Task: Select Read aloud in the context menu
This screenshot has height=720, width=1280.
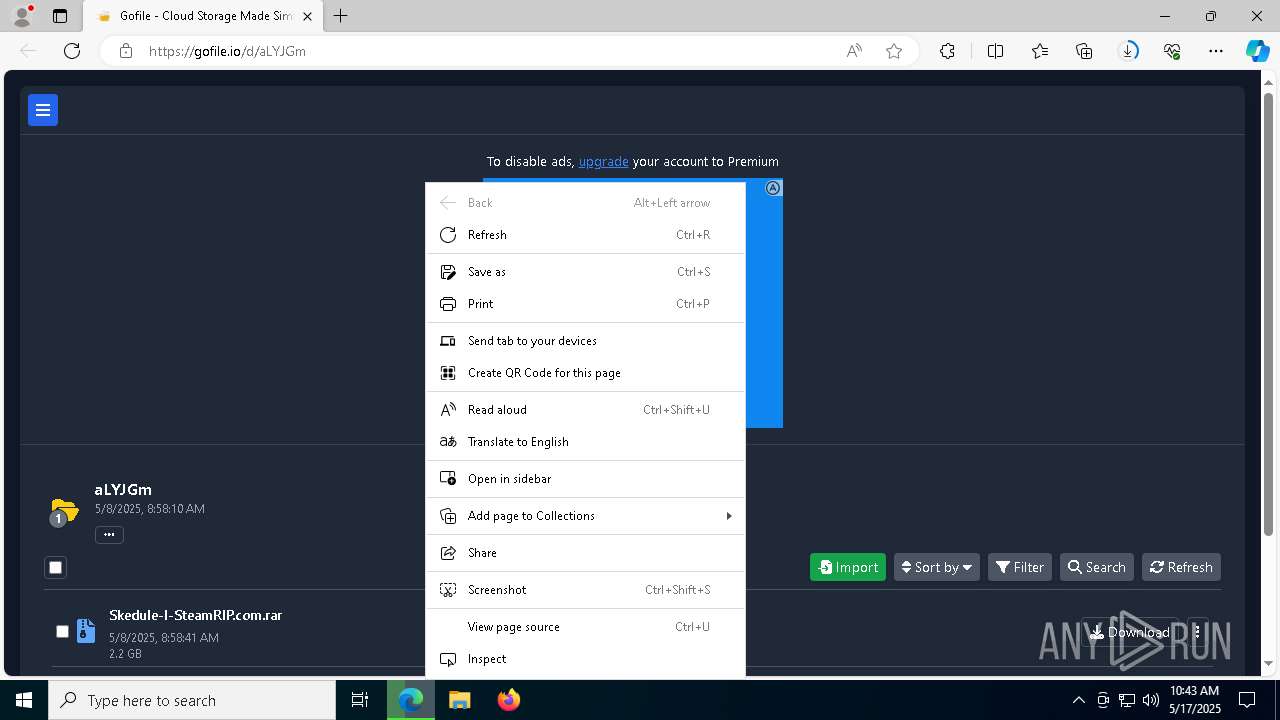Action: point(585,410)
